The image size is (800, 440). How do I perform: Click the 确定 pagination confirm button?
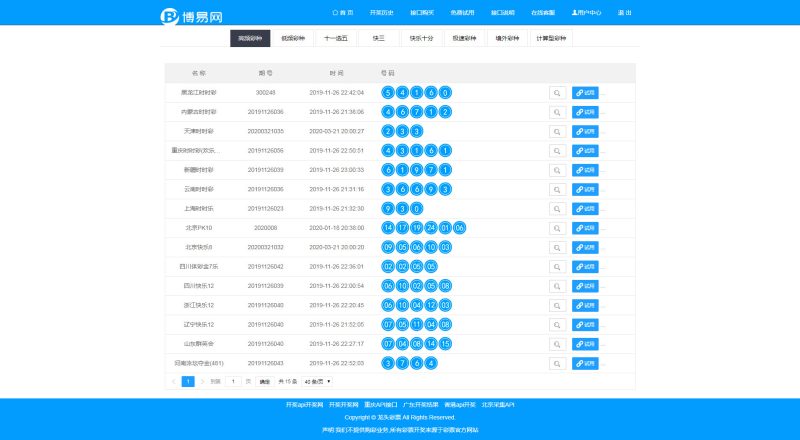[265, 382]
